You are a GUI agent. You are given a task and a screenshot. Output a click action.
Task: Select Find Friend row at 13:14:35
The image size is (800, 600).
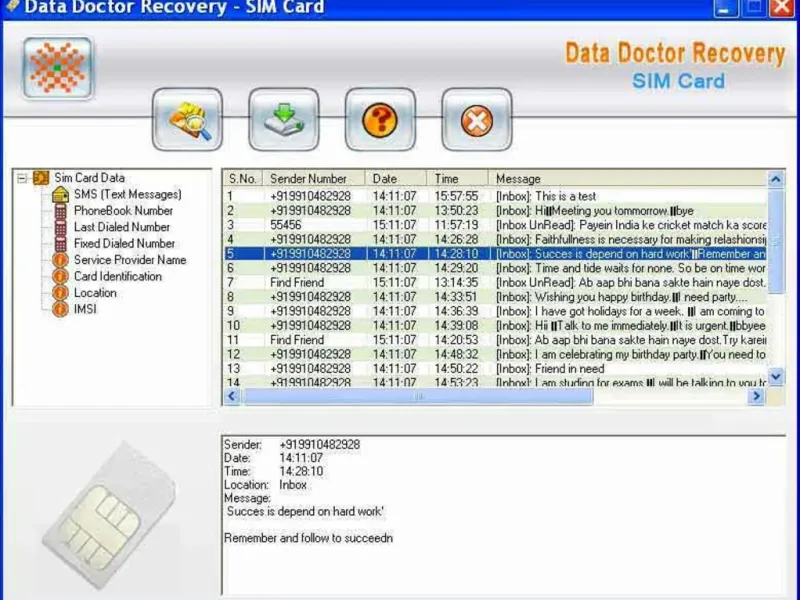(x=495, y=282)
